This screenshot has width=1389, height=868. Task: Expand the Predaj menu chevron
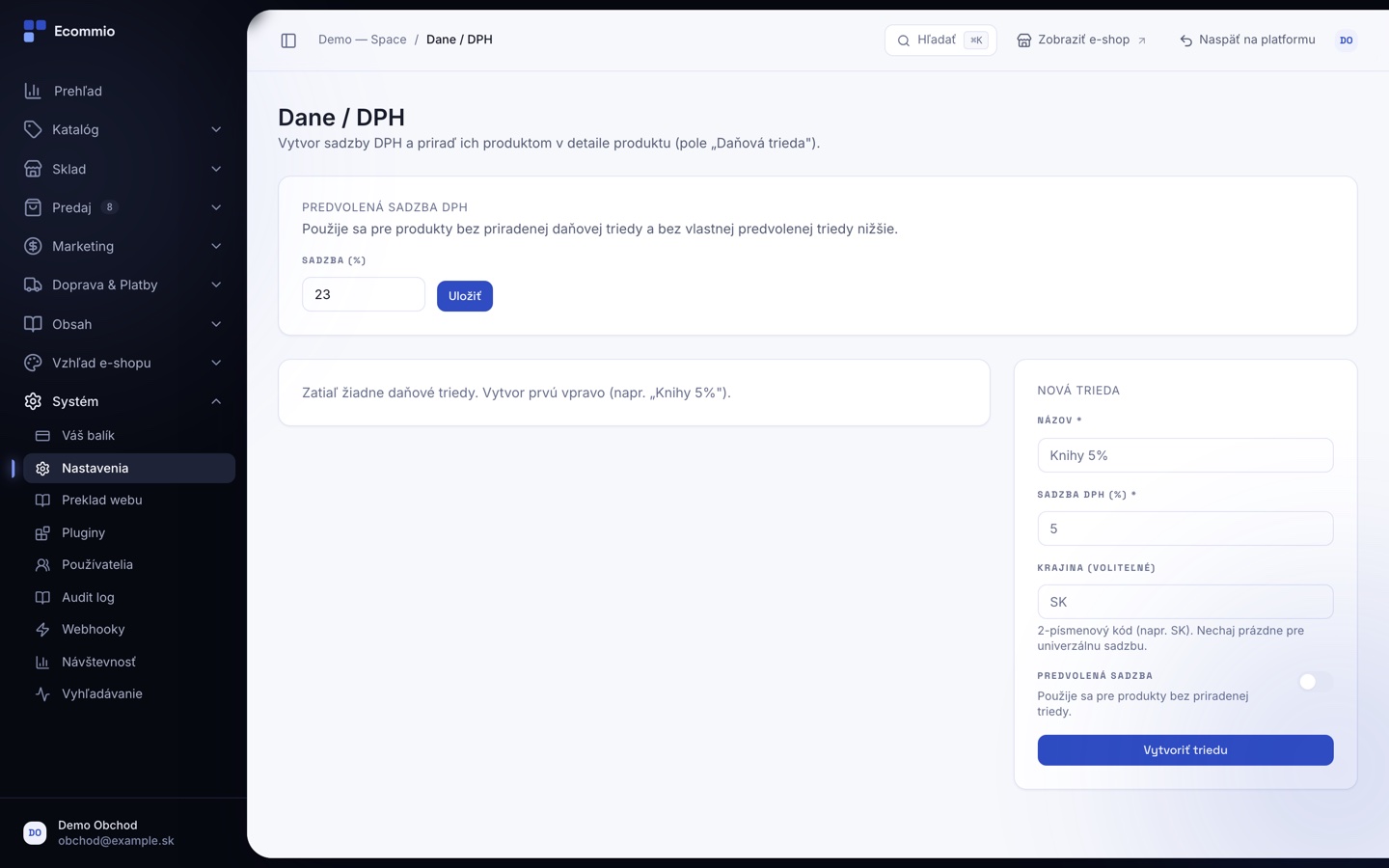tap(216, 207)
